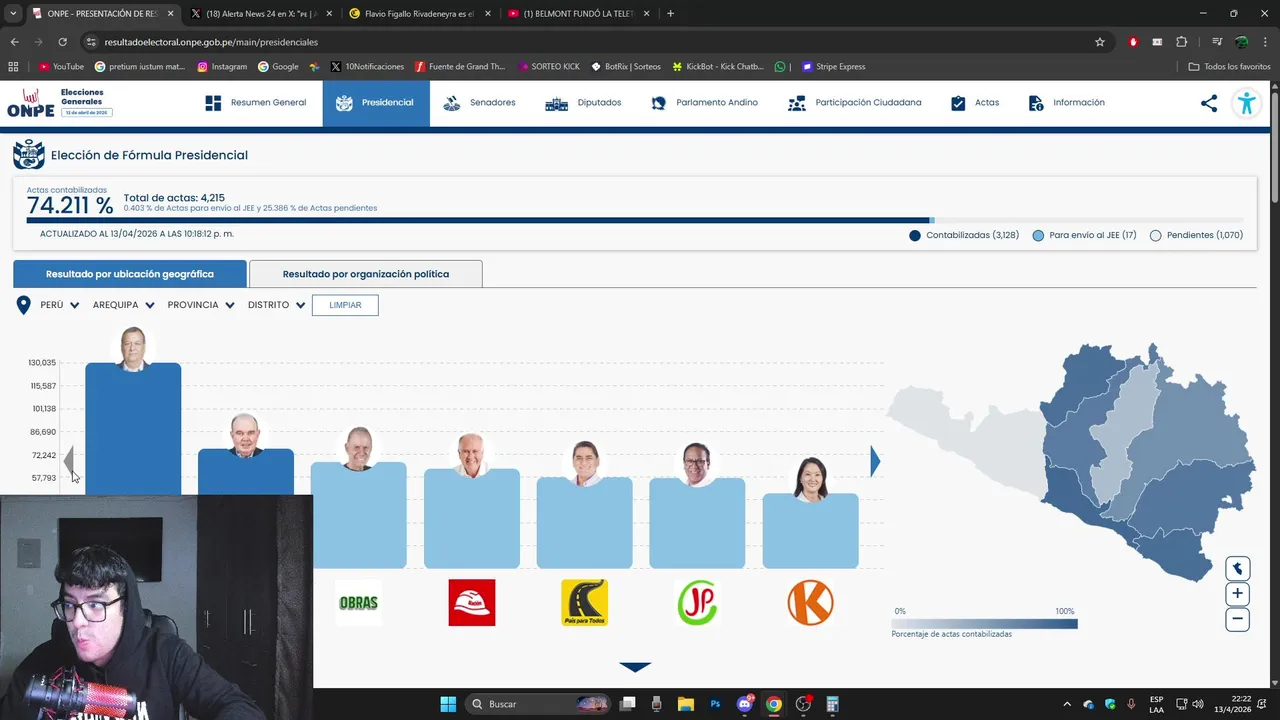Go back in browser history

click(x=14, y=42)
